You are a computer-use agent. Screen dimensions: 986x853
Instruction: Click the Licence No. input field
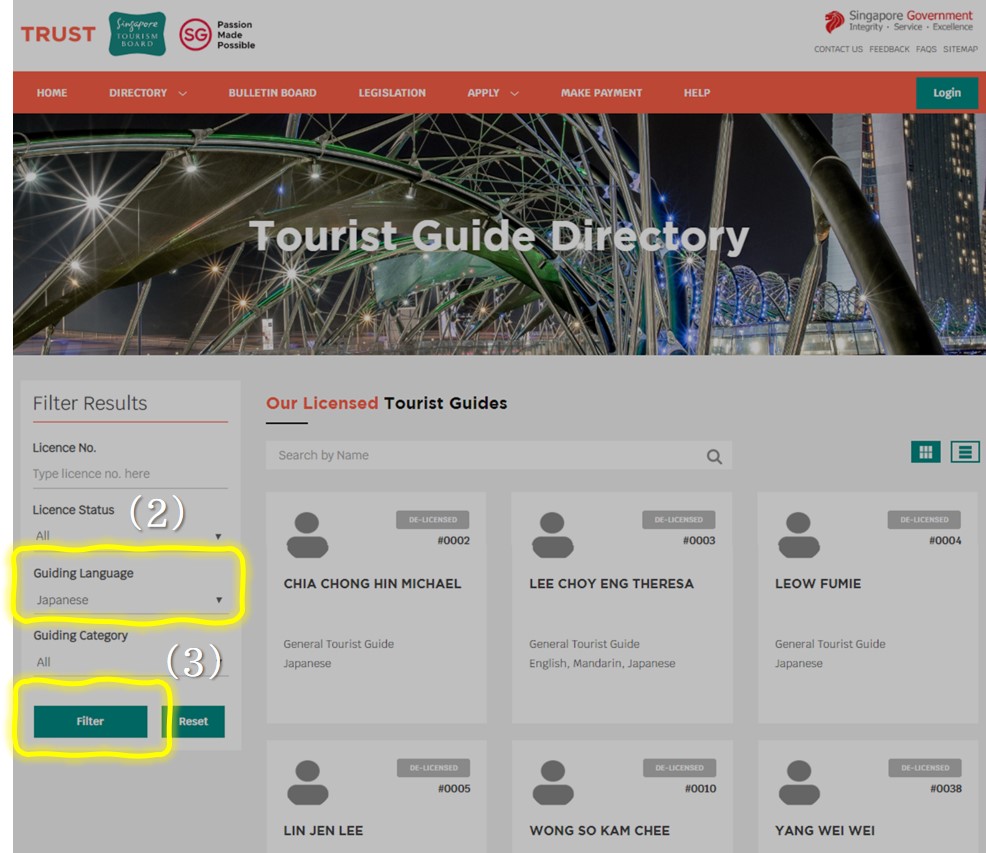point(128,474)
